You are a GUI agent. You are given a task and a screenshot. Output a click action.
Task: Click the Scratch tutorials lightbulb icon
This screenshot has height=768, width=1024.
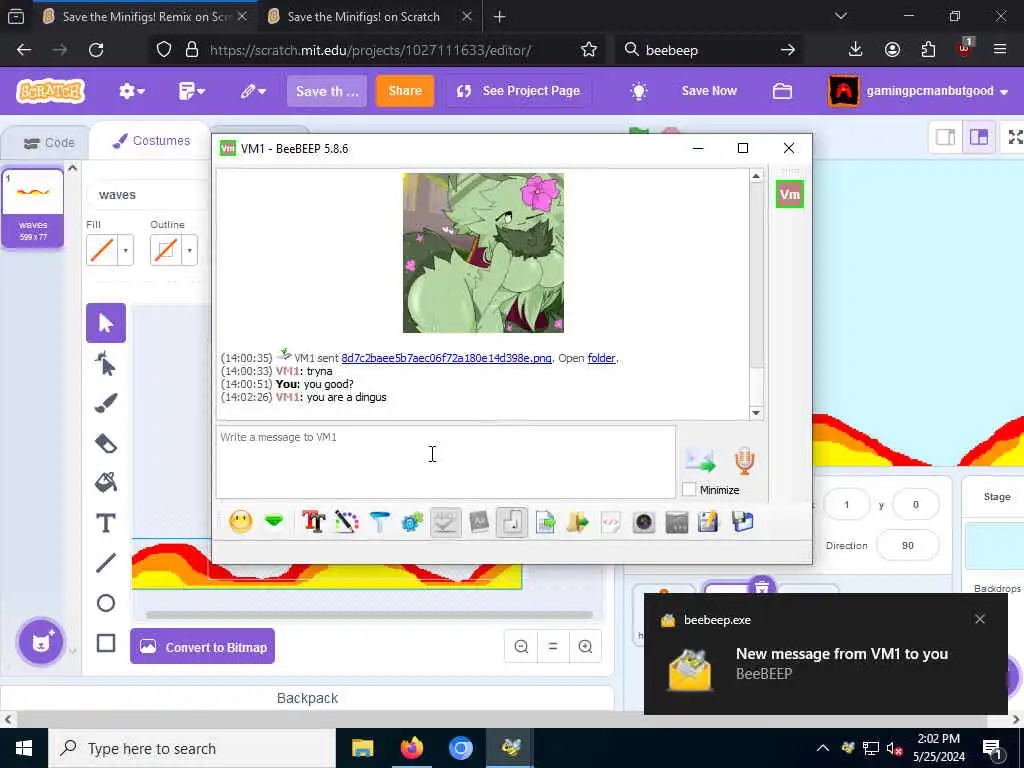(639, 91)
